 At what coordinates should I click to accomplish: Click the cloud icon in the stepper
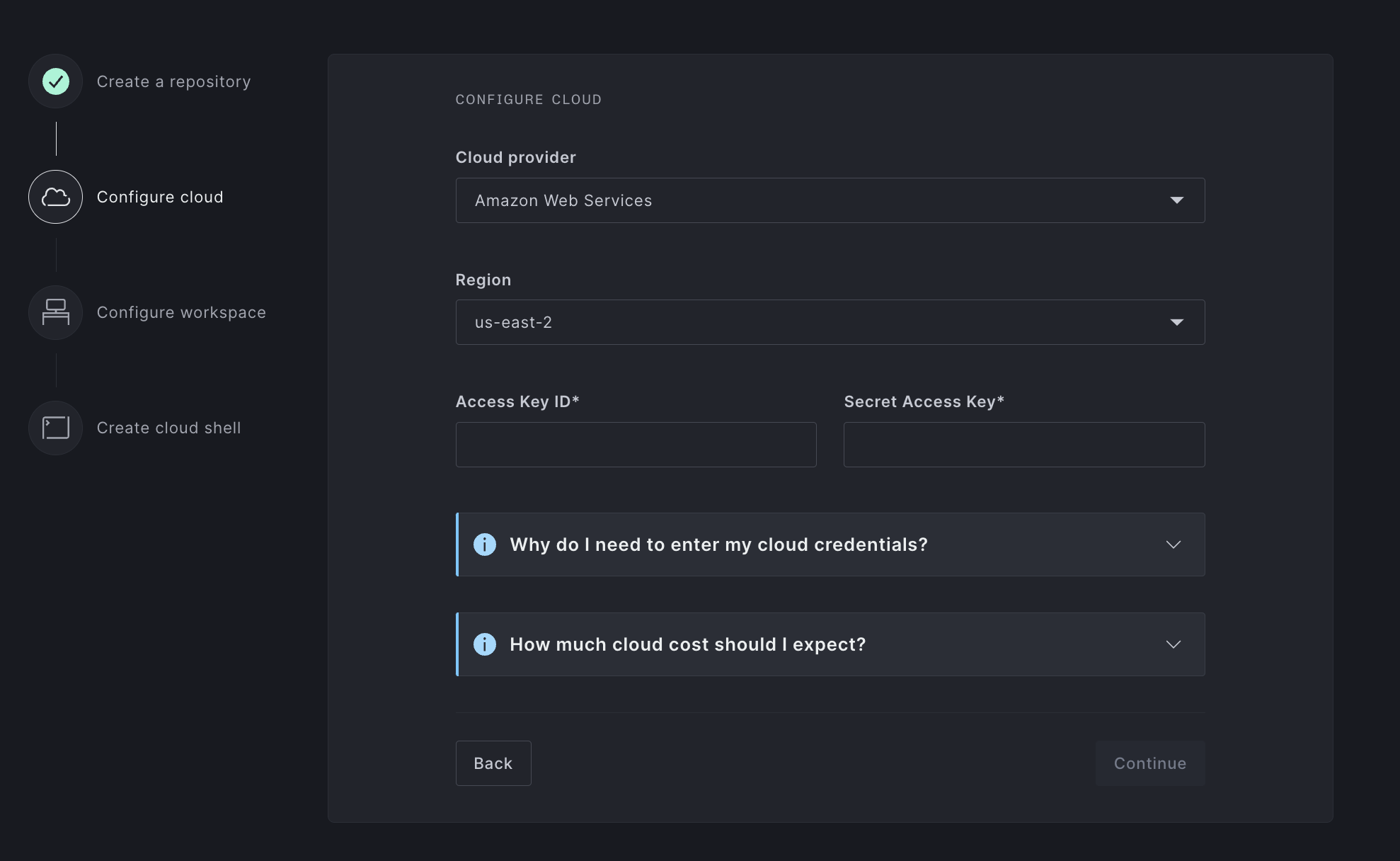tap(55, 197)
